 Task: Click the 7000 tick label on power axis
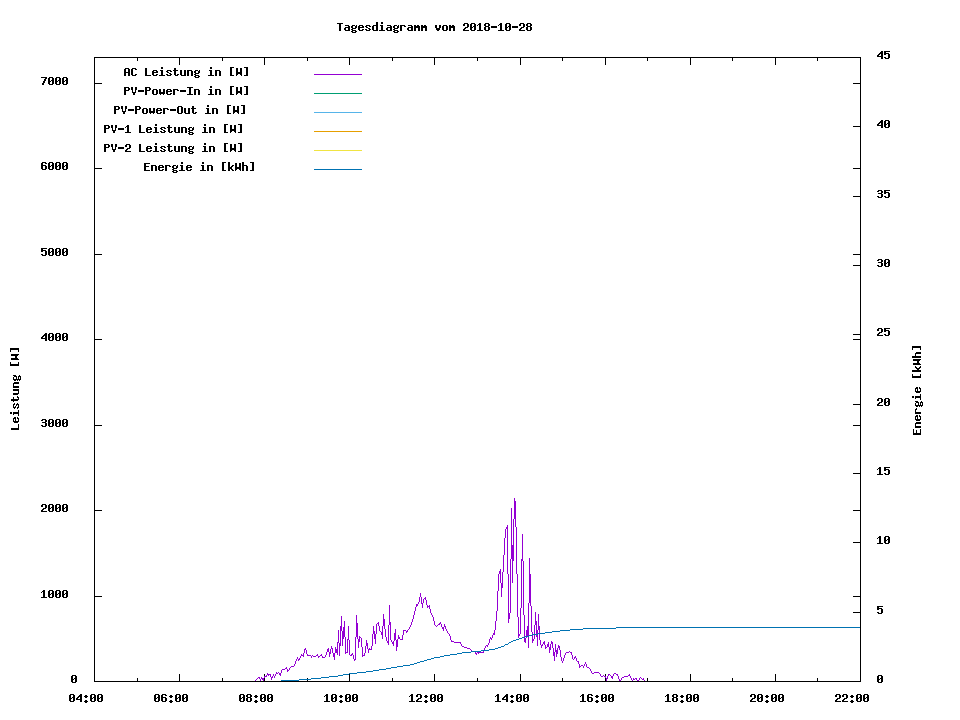(54, 81)
